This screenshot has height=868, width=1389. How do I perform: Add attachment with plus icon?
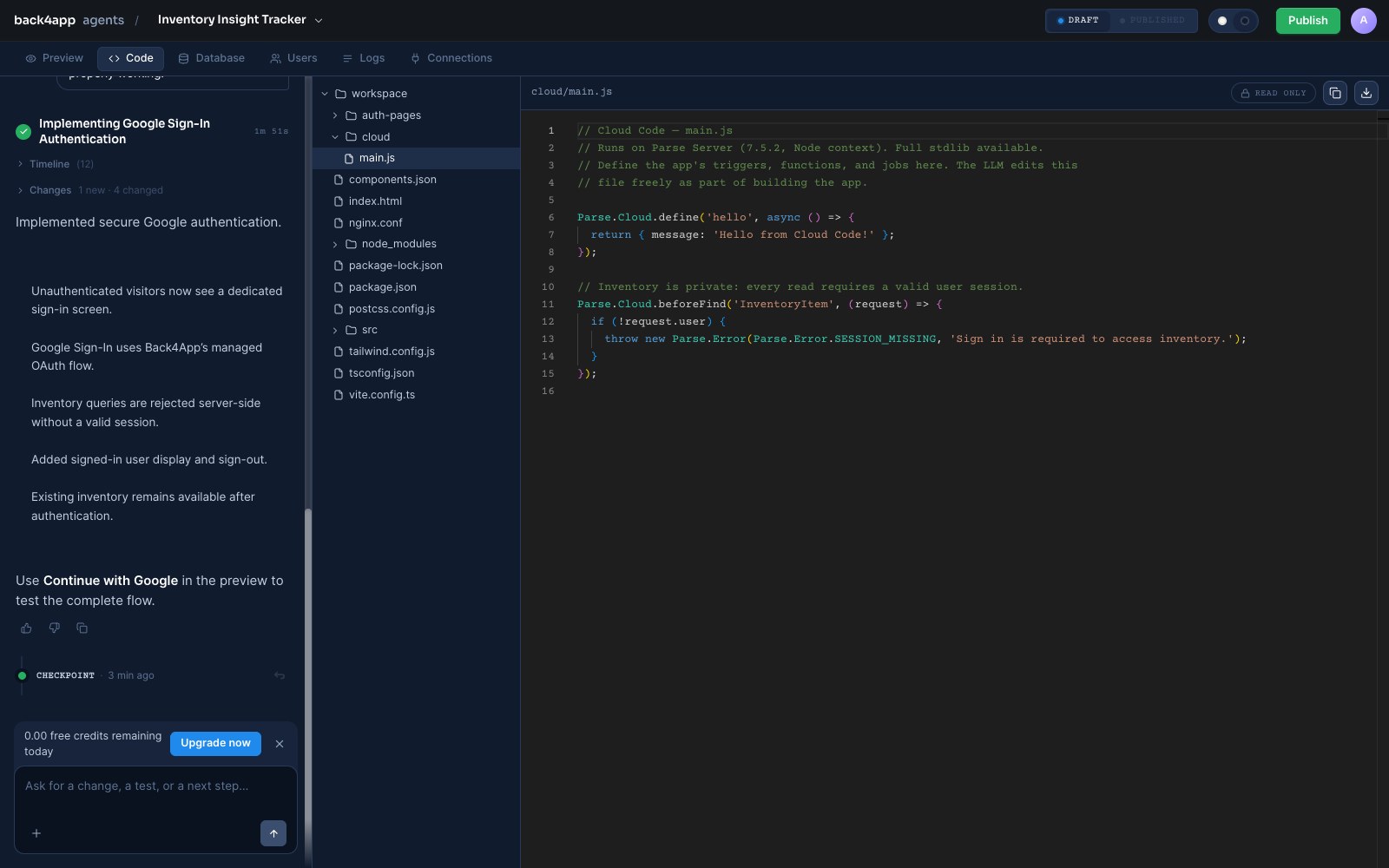pyautogui.click(x=36, y=833)
